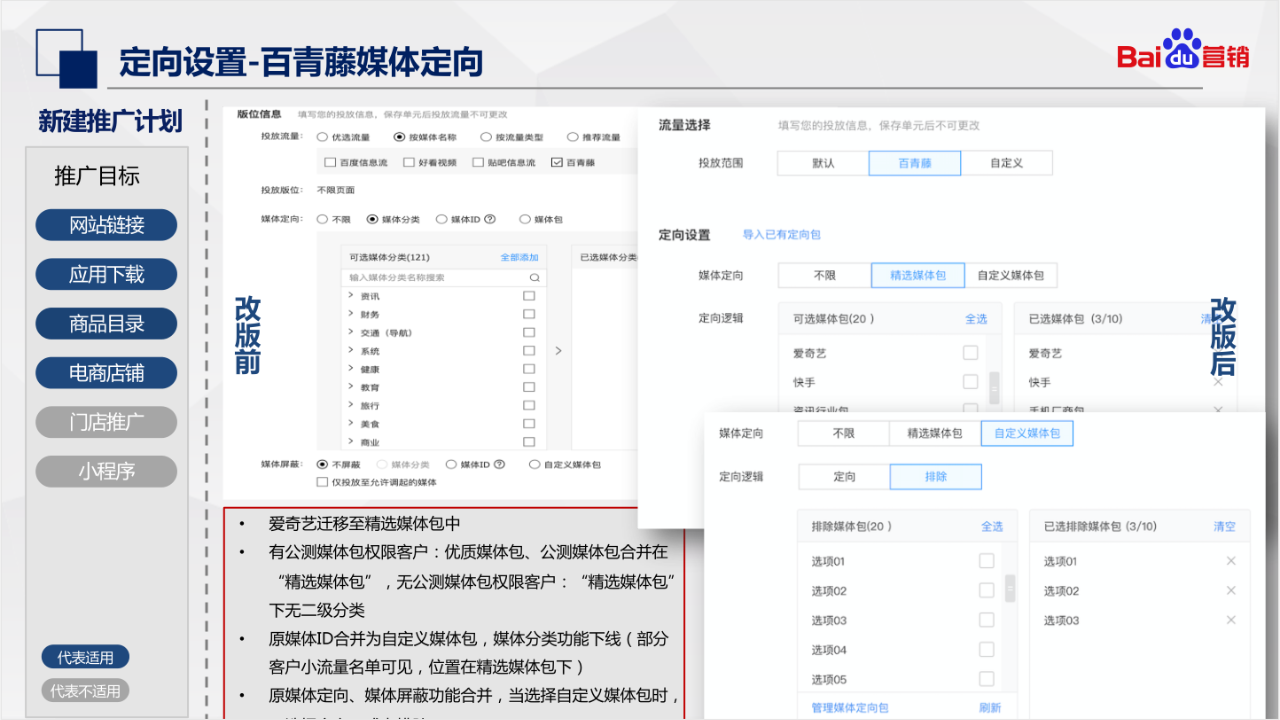Check the 百度信息流 checkbox
1280x720 pixels.
tap(330, 162)
